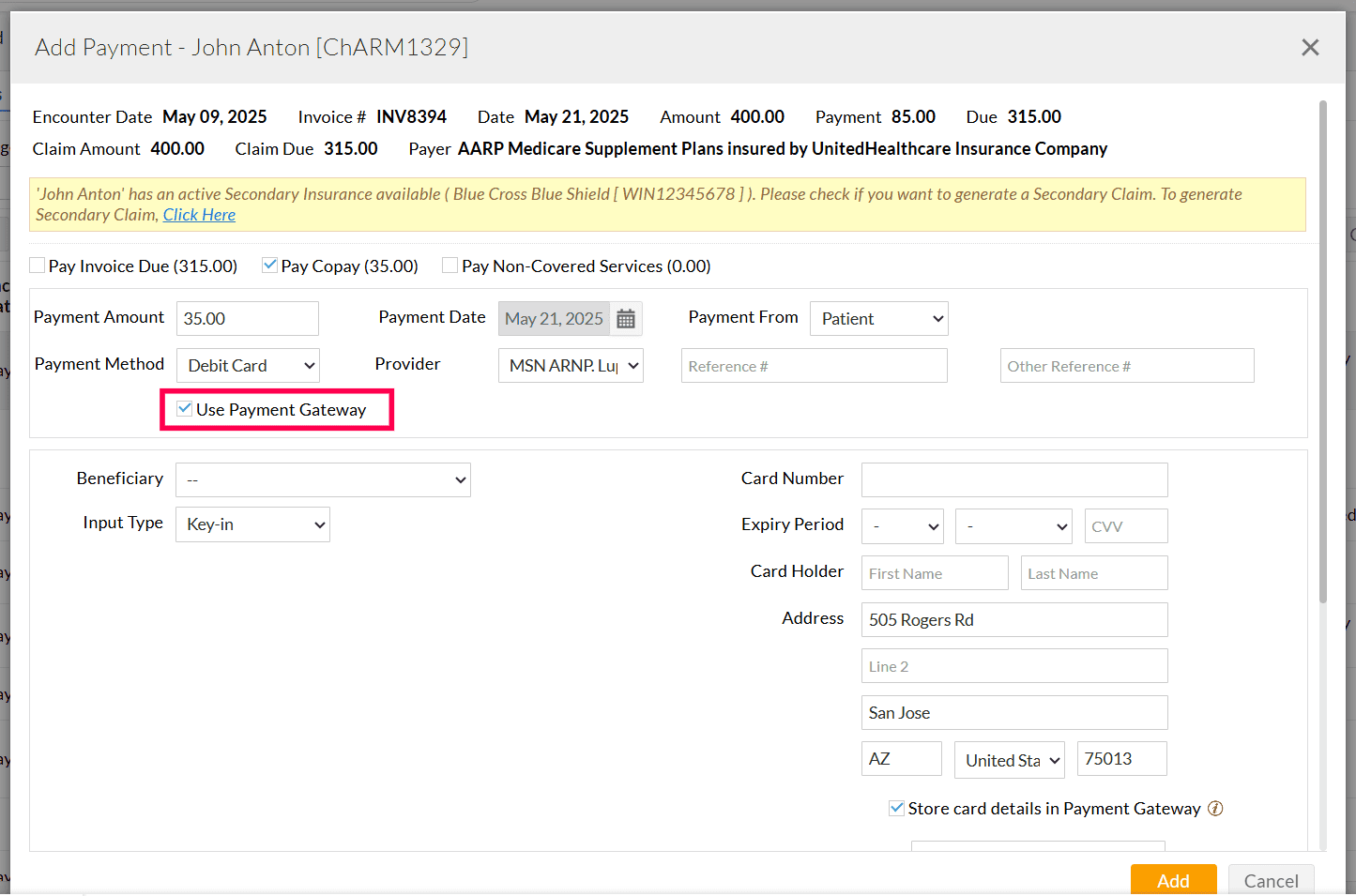Enable Pay Non-Covered Services
This screenshot has height=896, width=1356.
click(x=449, y=266)
